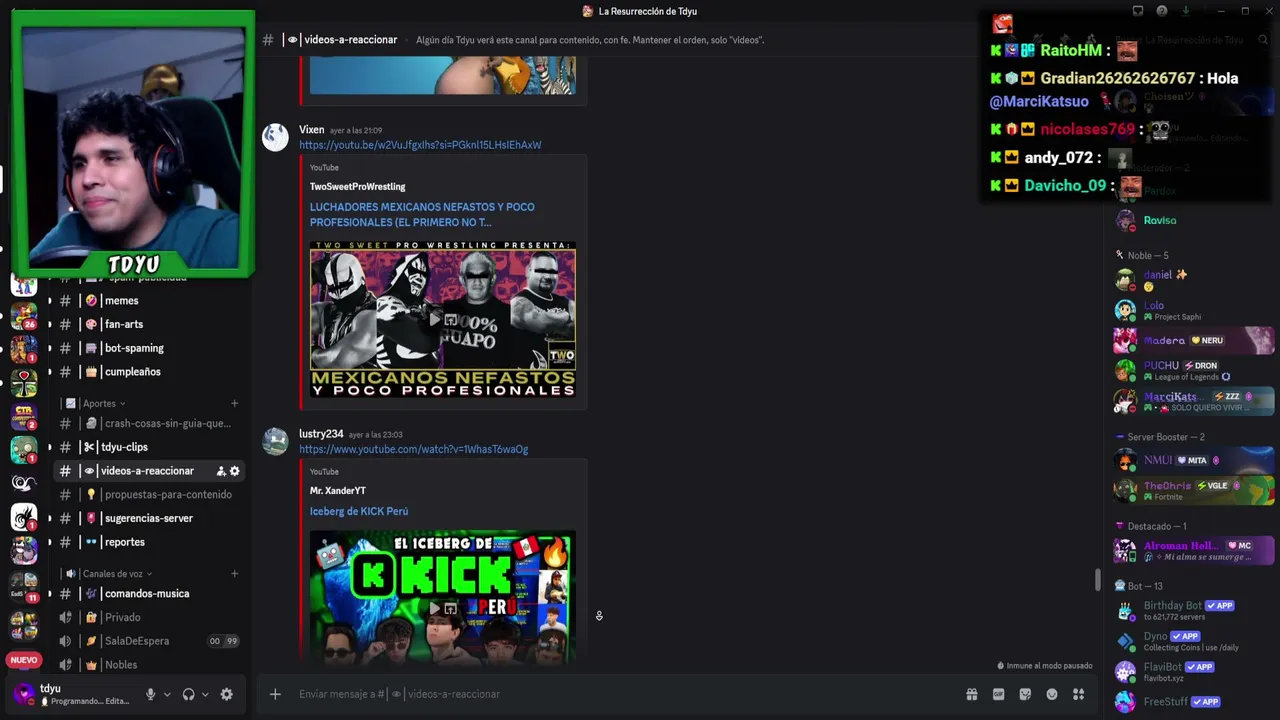The height and width of the screenshot is (720, 1280).
Task: Open the Inbox icon in title bar
Action: coord(1138,11)
